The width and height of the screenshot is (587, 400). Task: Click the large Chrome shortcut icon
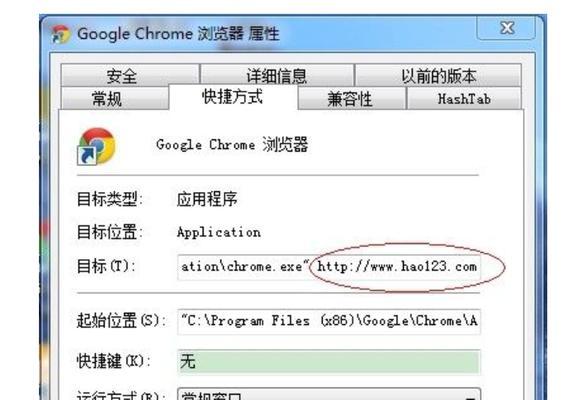(96, 146)
